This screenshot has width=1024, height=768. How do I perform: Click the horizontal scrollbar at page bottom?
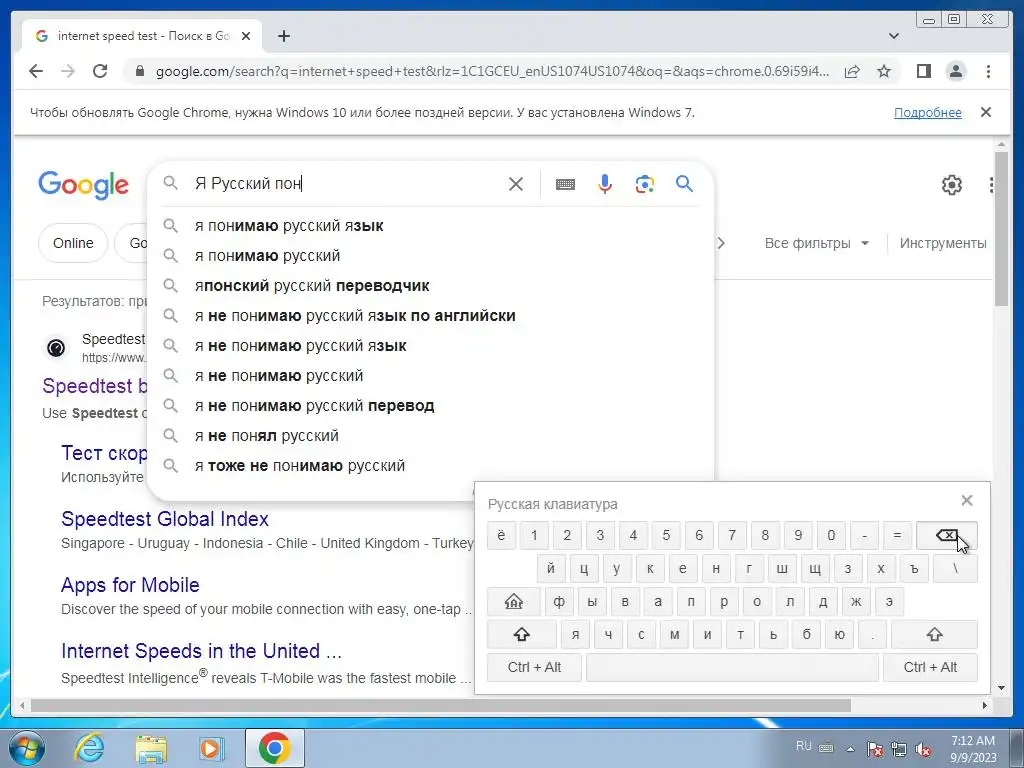coord(441,705)
